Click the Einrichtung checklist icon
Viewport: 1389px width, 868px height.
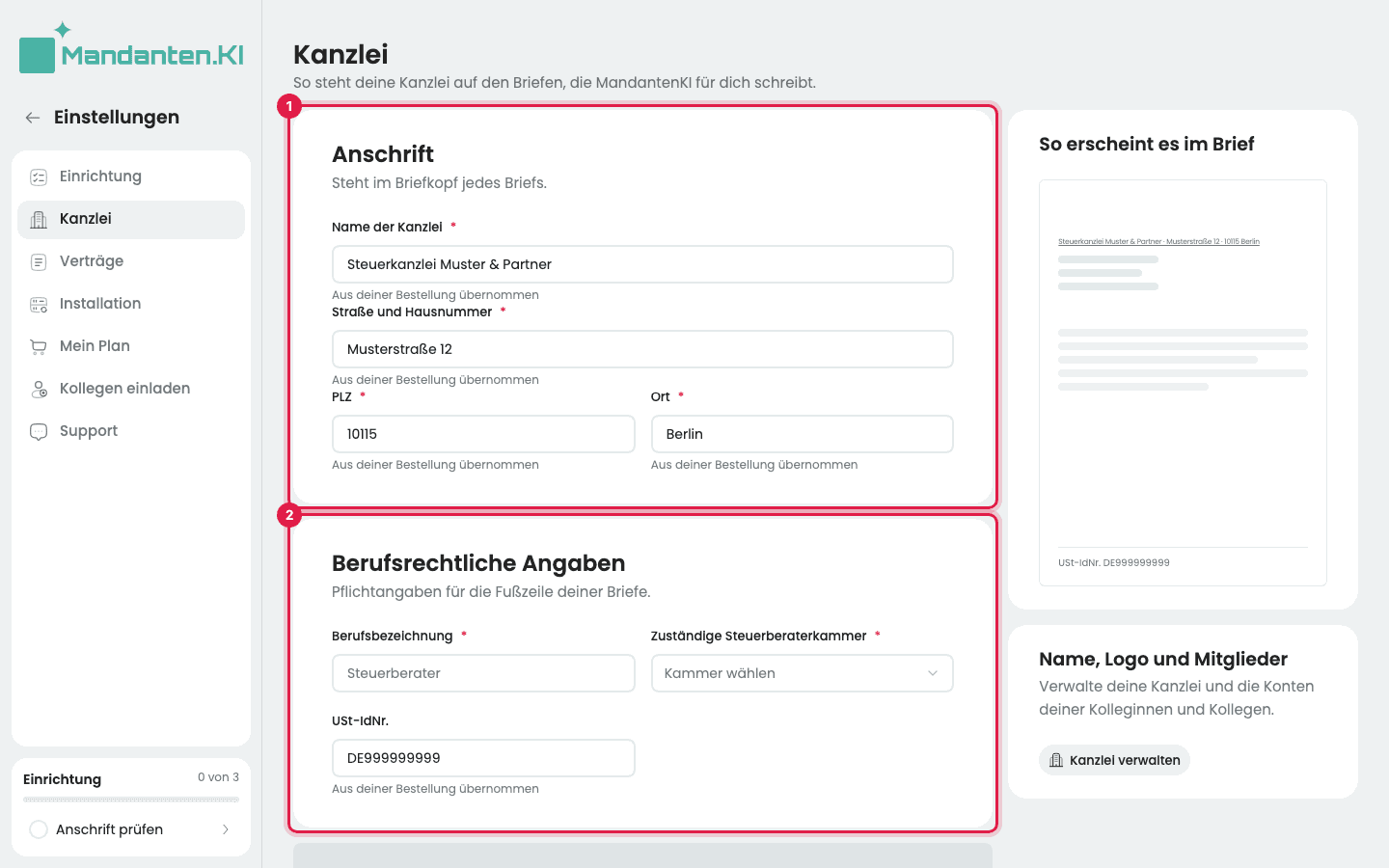tap(39, 176)
